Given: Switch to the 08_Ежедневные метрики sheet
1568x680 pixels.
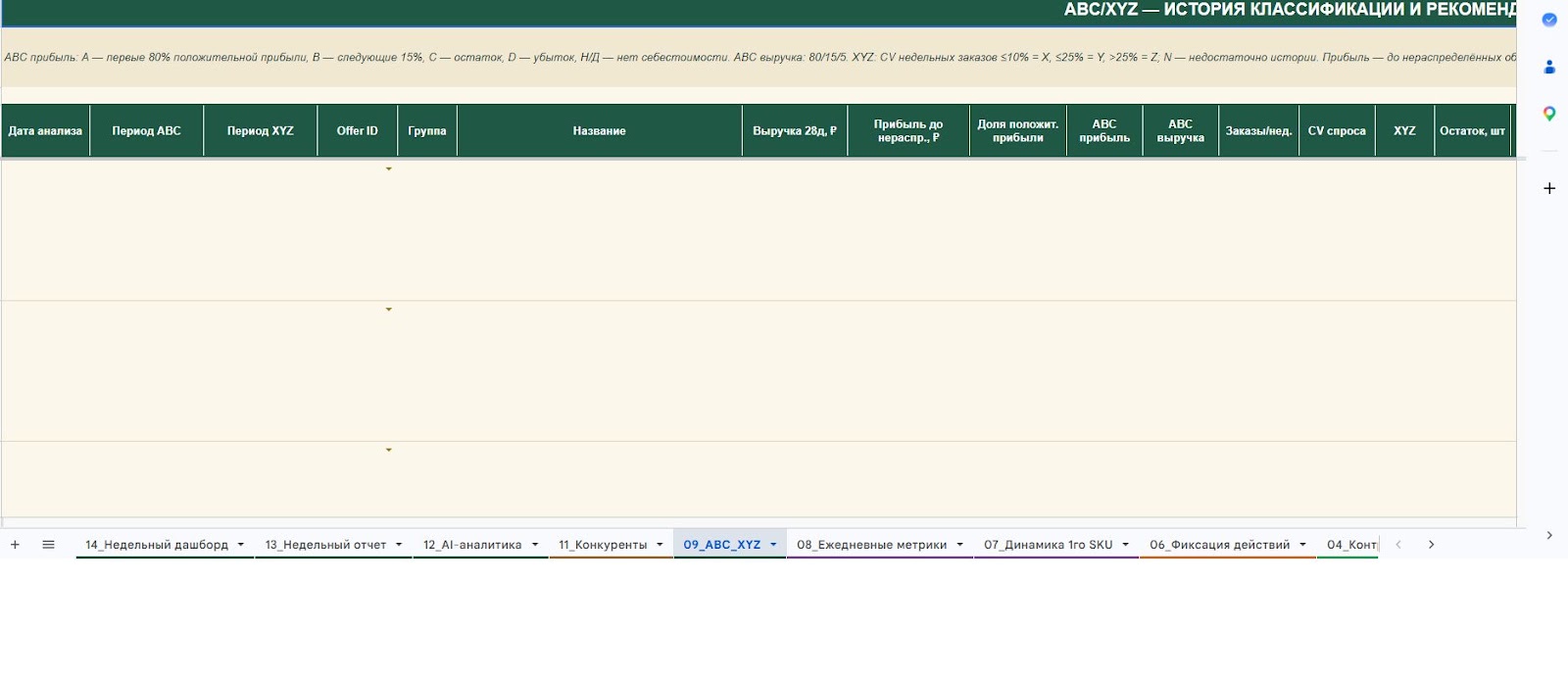Looking at the screenshot, I should [x=872, y=545].
